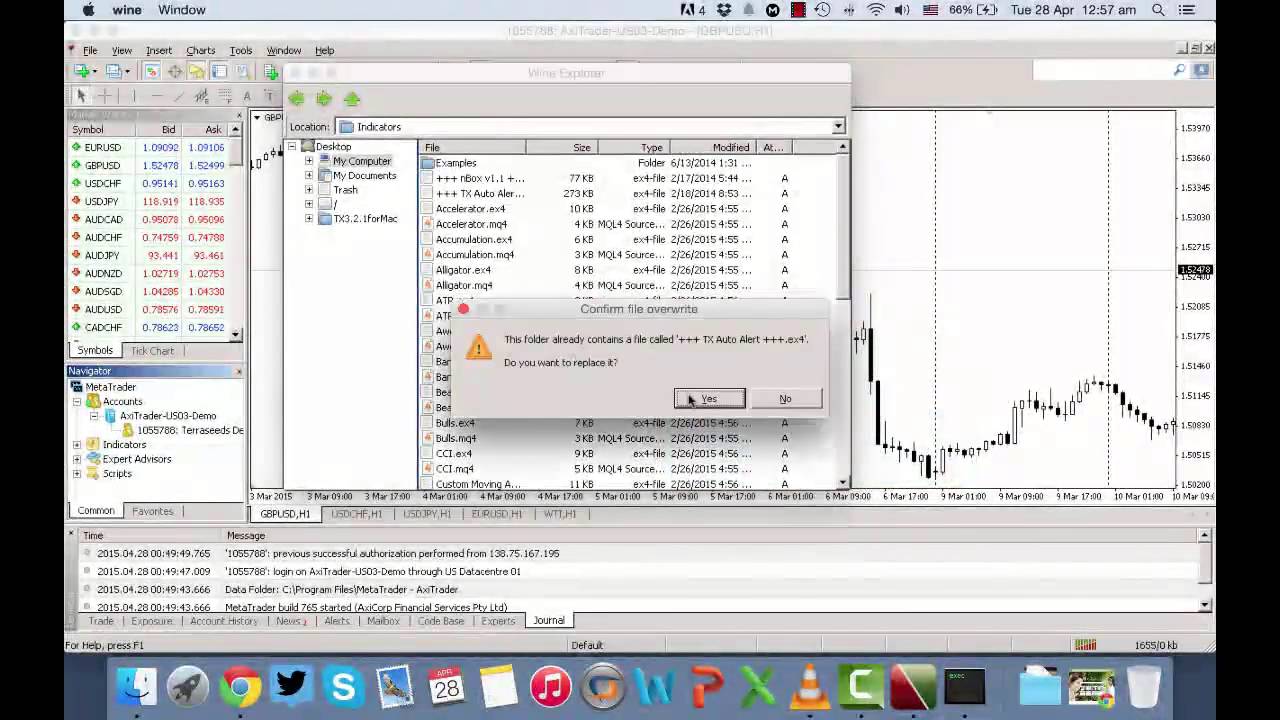The width and height of the screenshot is (1280, 720).
Task: Click USDJPY in the Market Watch list
Action: tap(101, 202)
